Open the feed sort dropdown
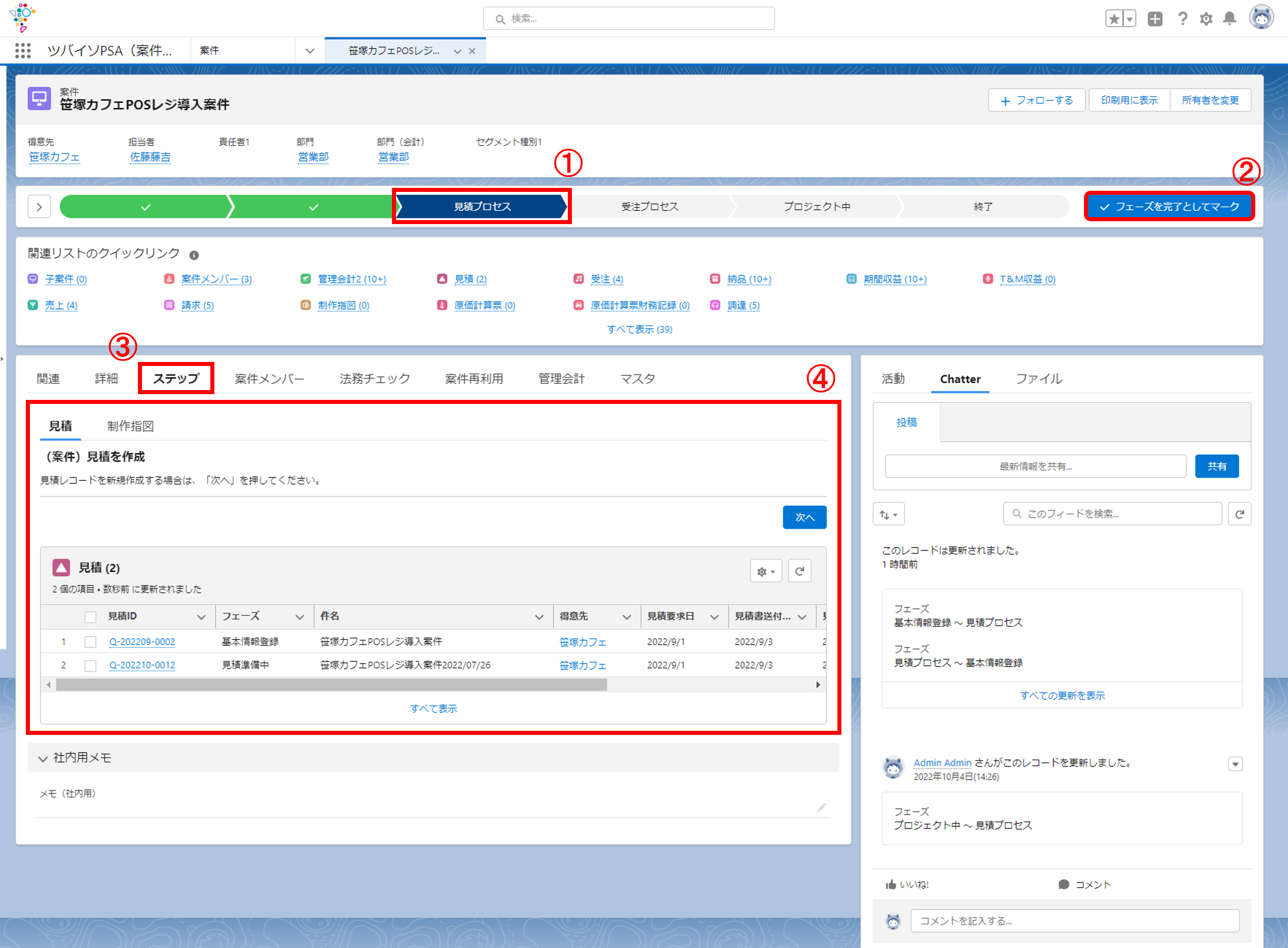Screen dimensions: 1288x948 tap(889, 514)
